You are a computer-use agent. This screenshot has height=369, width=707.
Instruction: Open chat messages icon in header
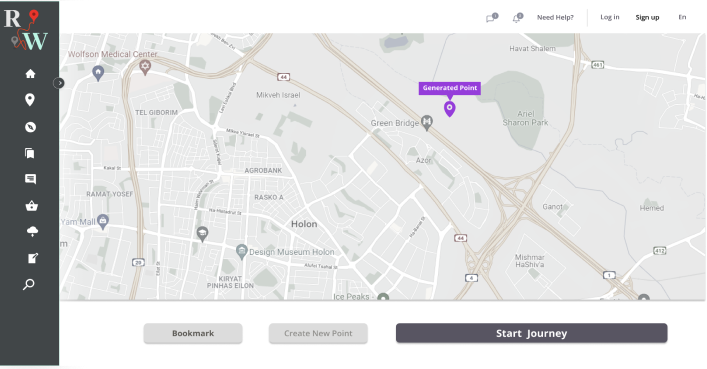pyautogui.click(x=491, y=18)
